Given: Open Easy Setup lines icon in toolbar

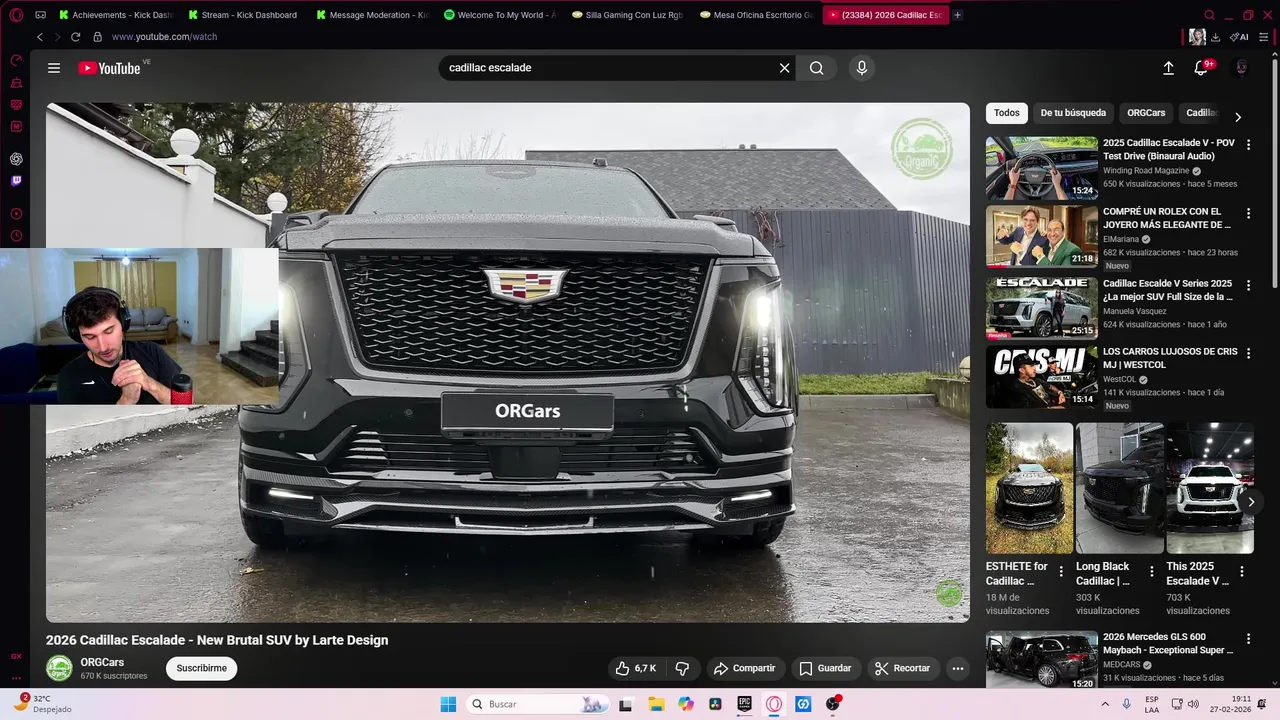Looking at the screenshot, I should click(x=1262, y=37).
